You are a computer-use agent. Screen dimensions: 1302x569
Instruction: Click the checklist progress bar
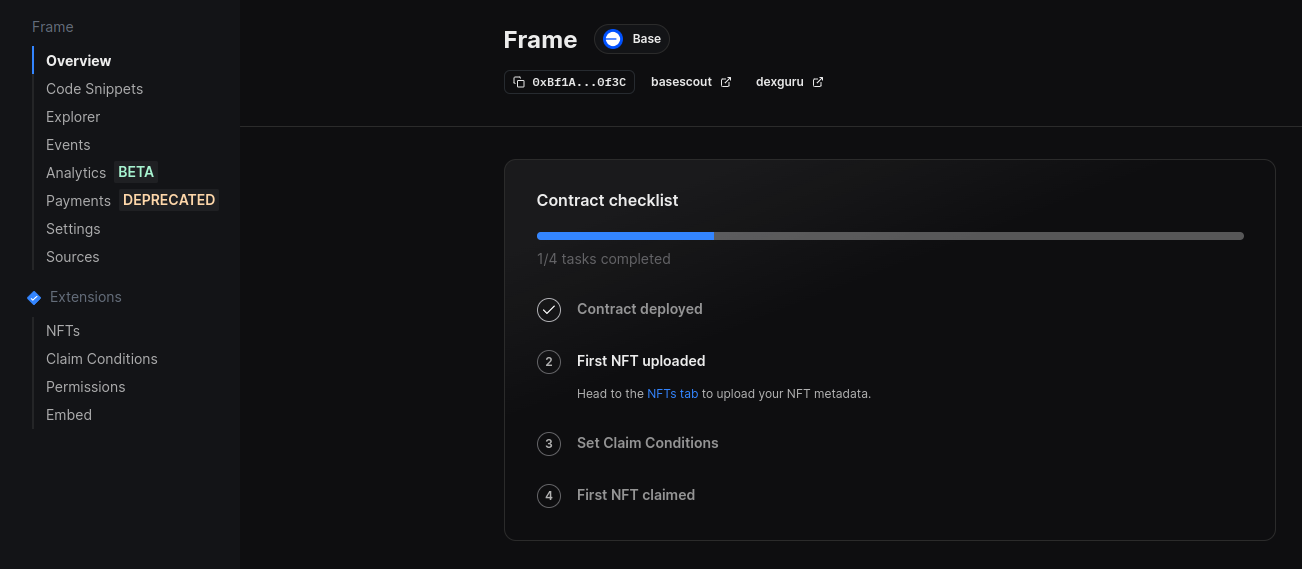click(x=890, y=236)
